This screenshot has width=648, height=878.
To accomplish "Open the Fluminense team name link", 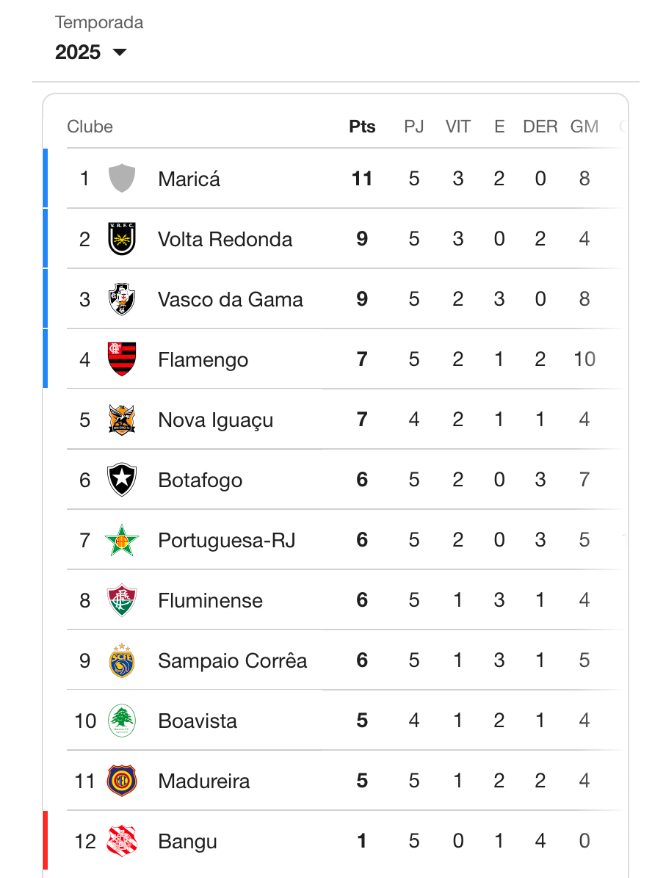I will point(210,600).
